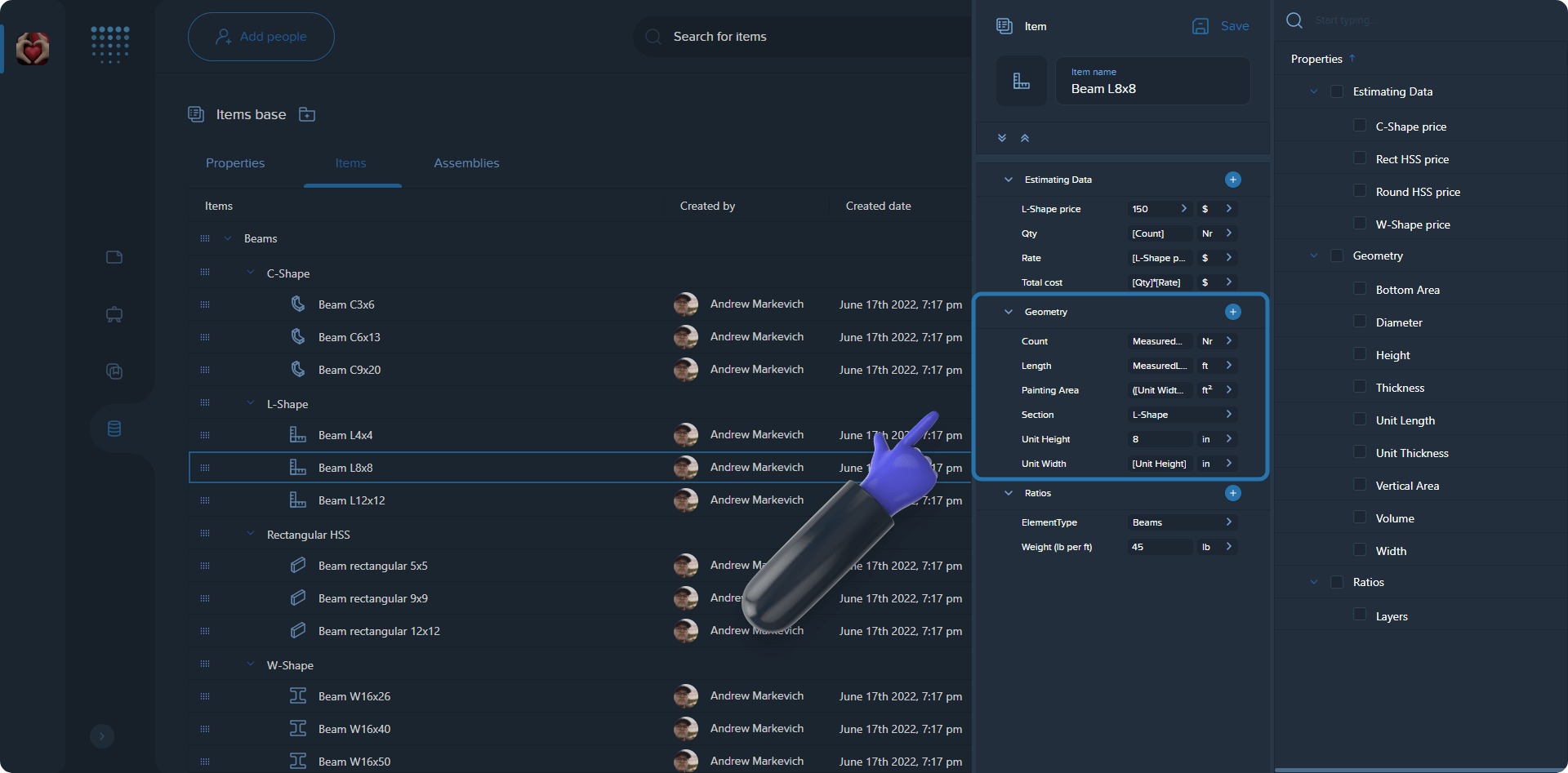
Task: Collapse the Beams group in the items list
Action: point(228,238)
